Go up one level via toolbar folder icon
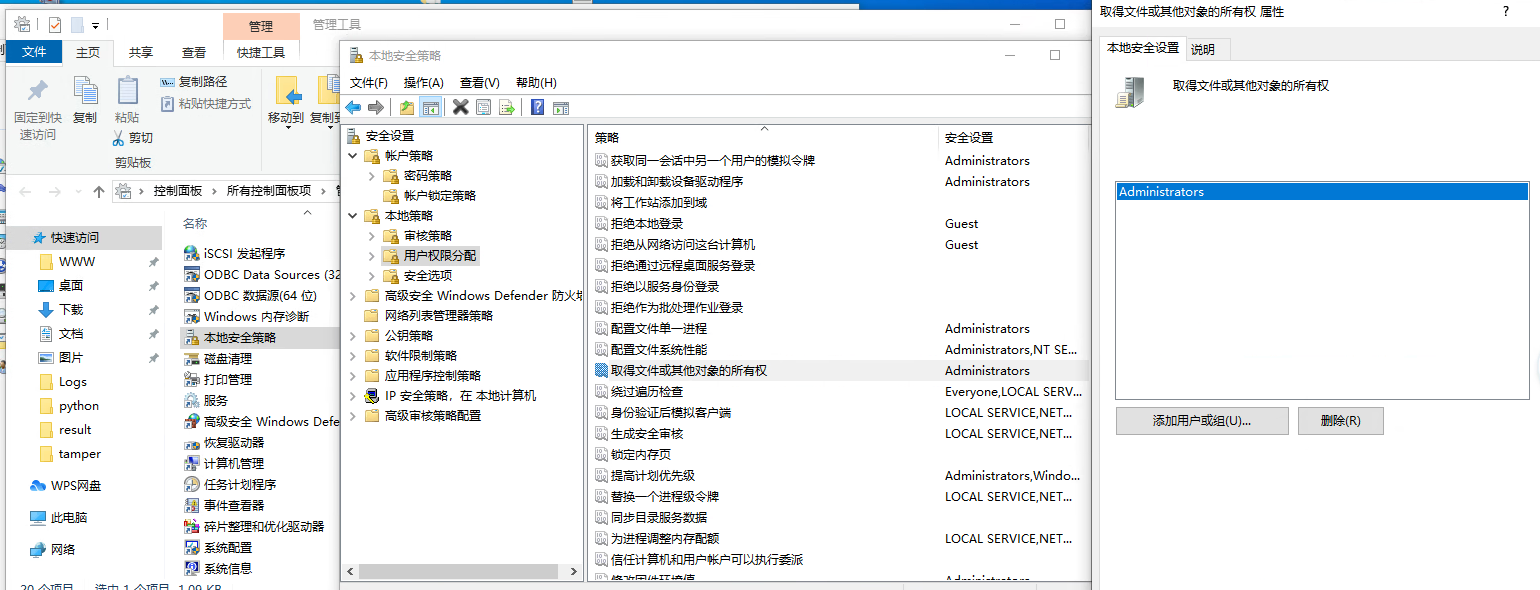The height and width of the screenshot is (590, 1540). pos(407,107)
